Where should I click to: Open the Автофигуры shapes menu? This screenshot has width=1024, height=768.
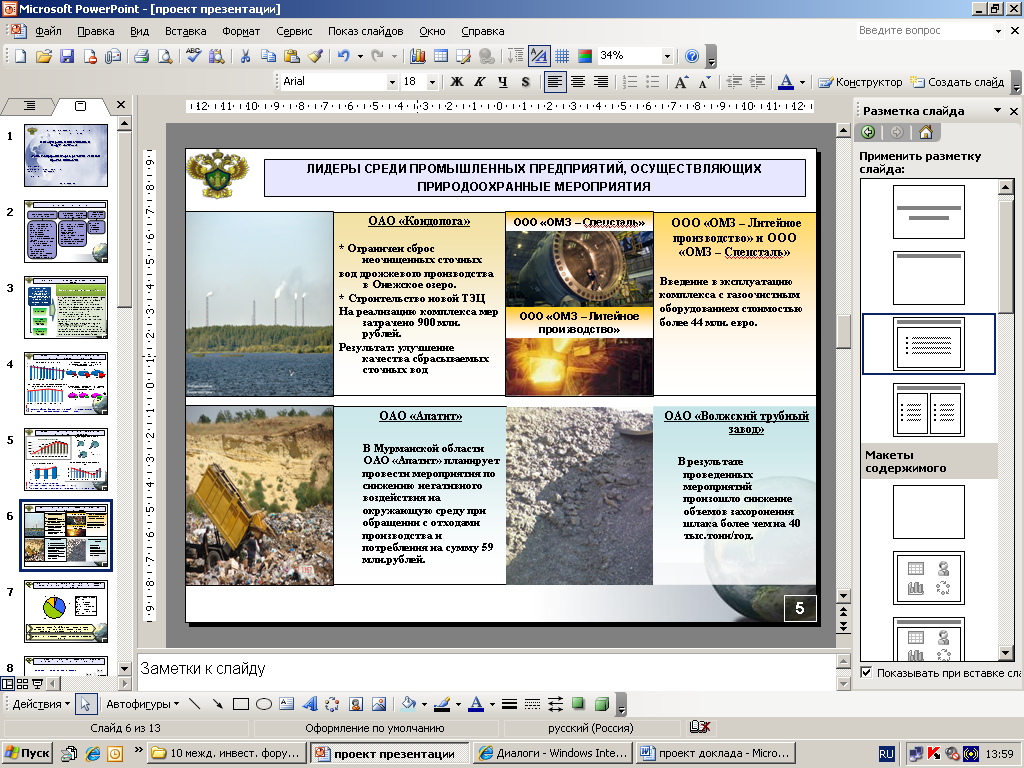142,704
